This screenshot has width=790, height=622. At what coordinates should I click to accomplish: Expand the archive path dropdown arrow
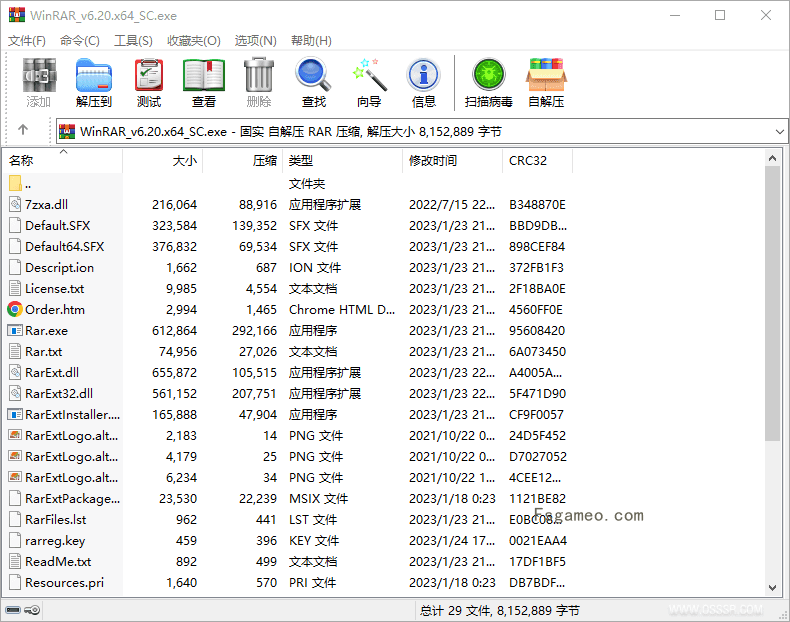[x=779, y=131]
